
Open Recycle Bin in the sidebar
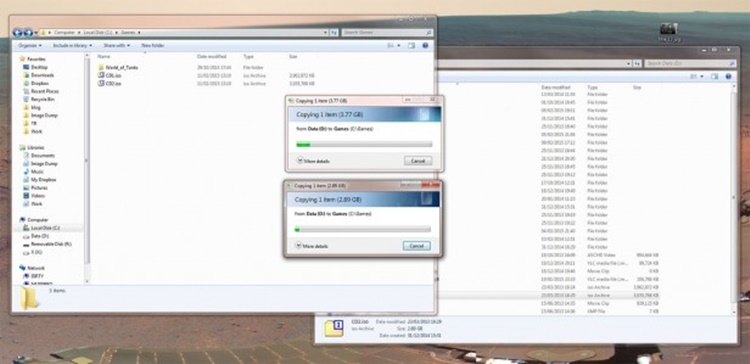click(39, 99)
